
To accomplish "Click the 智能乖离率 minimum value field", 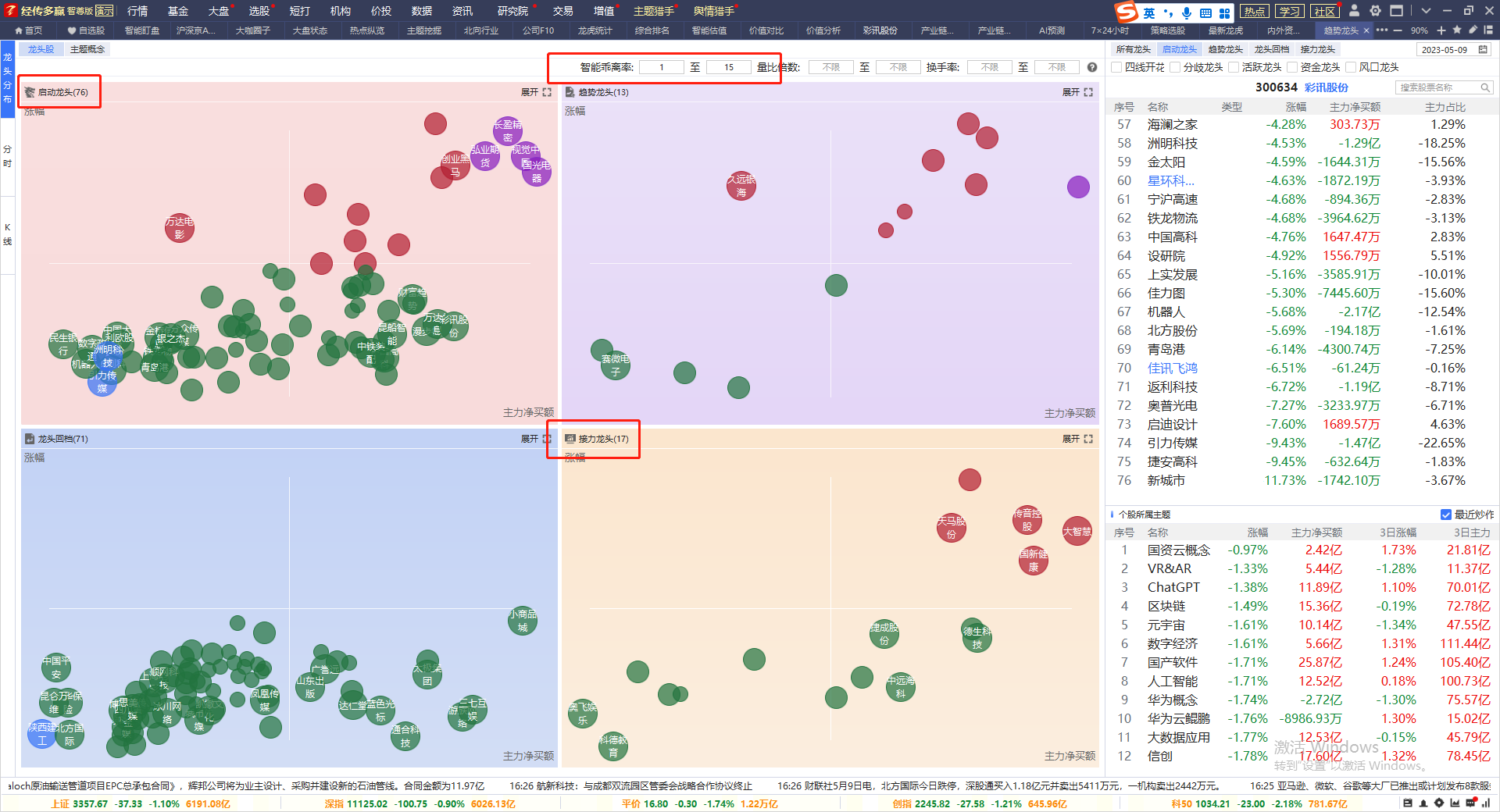I will [662, 67].
